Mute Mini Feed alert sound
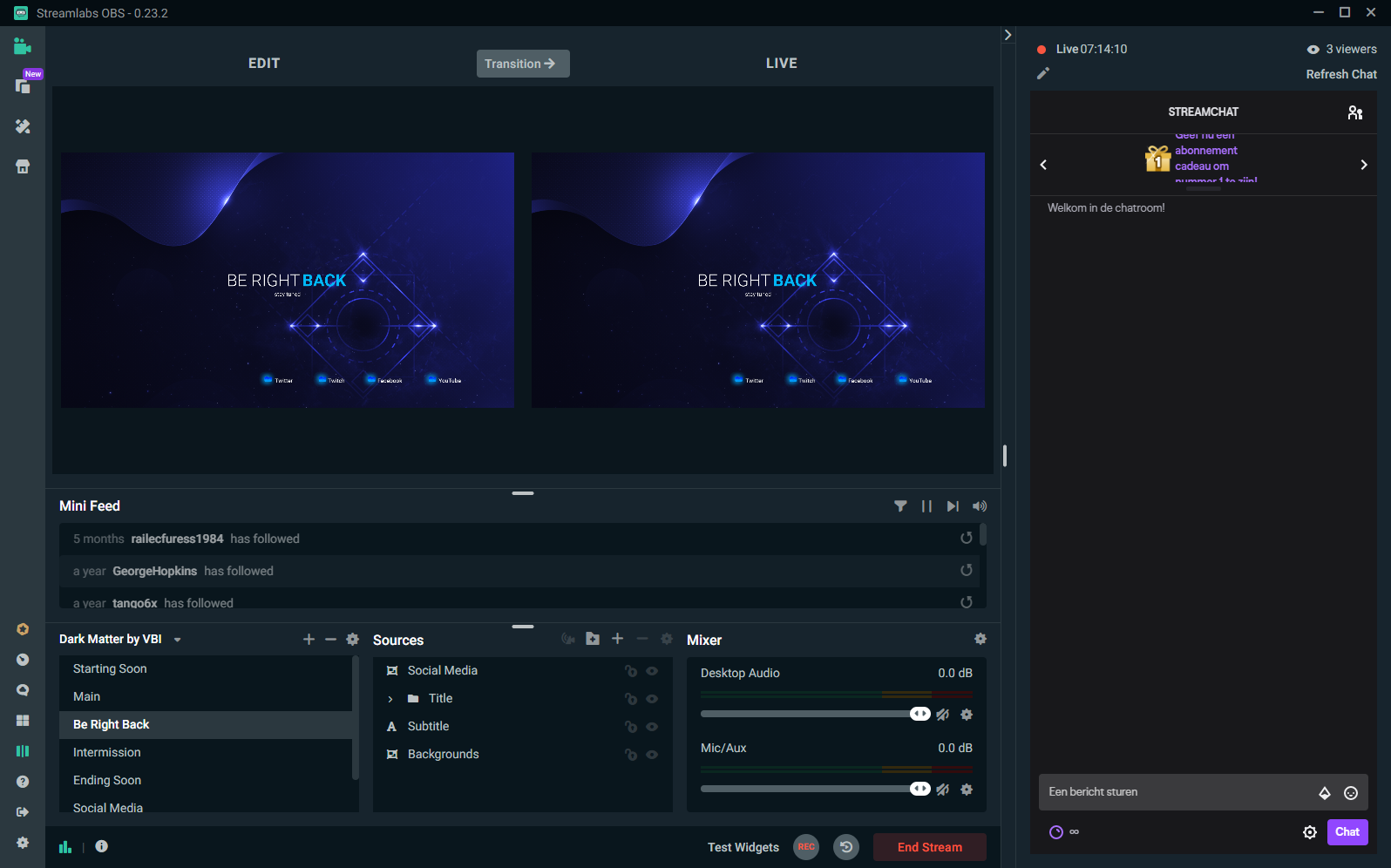1391x868 pixels. (x=980, y=506)
